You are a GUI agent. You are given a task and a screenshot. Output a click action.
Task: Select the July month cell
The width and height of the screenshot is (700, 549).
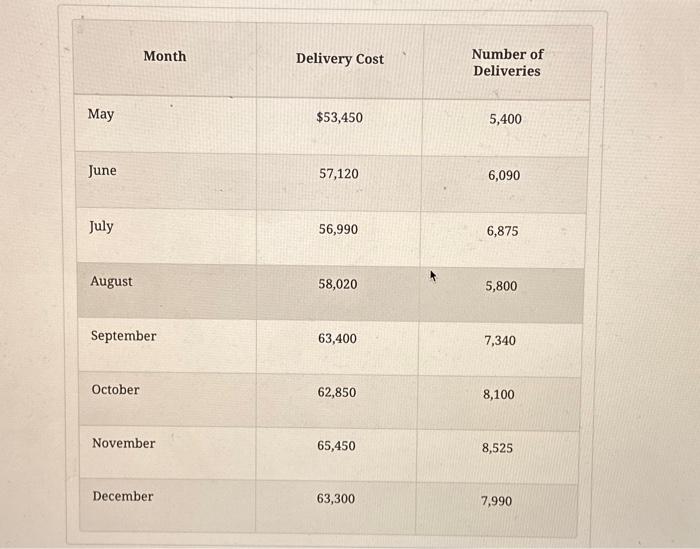pyautogui.click(x=101, y=227)
